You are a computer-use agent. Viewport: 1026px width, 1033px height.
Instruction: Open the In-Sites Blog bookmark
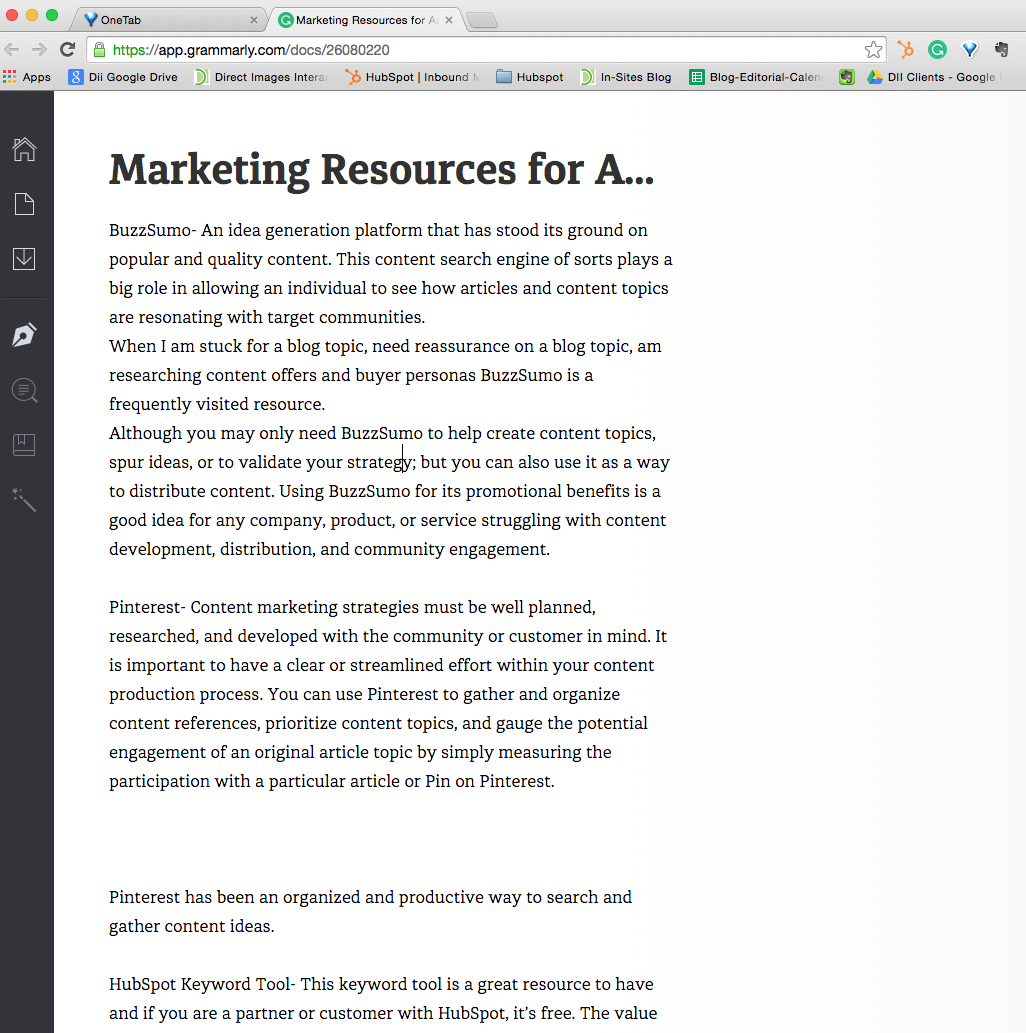click(x=626, y=77)
